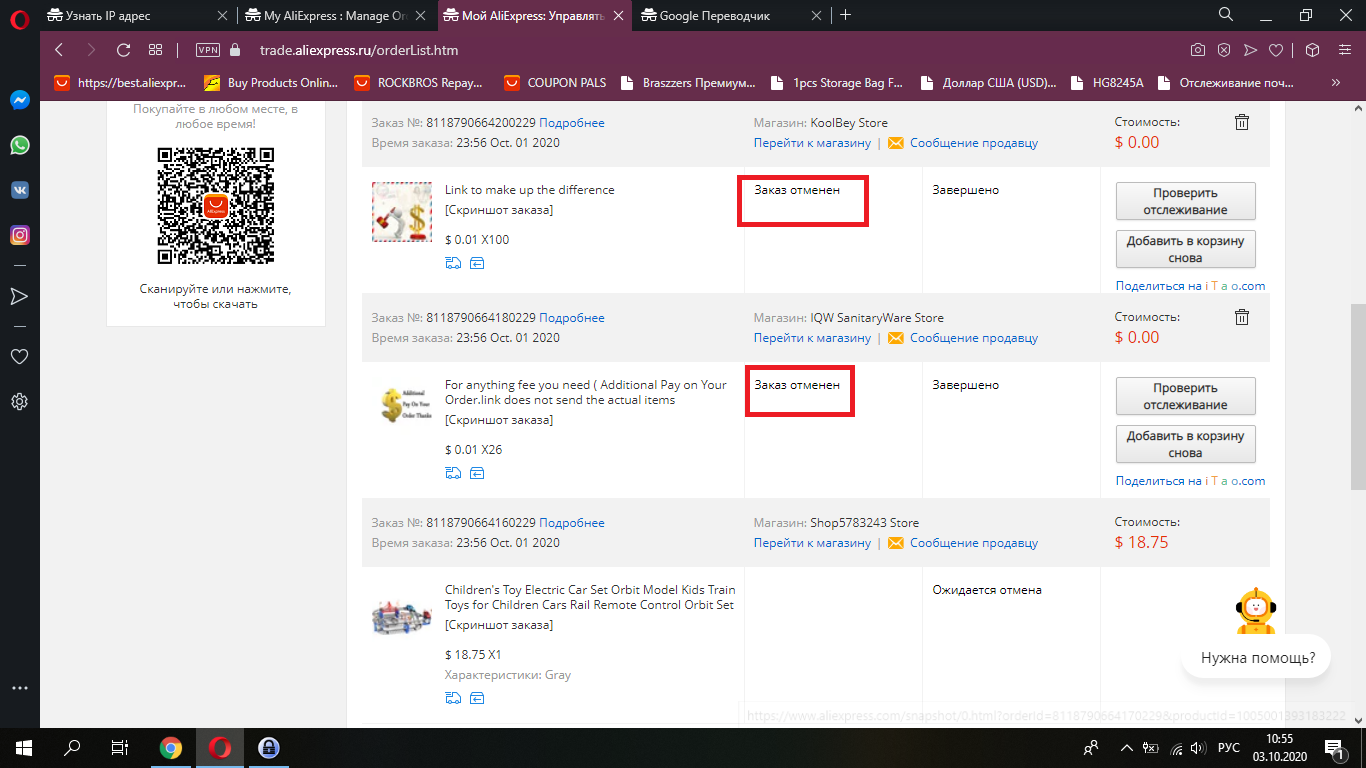This screenshot has height=768, width=1366.
Task: Click the AliExpress app QR code
Action: point(216,205)
